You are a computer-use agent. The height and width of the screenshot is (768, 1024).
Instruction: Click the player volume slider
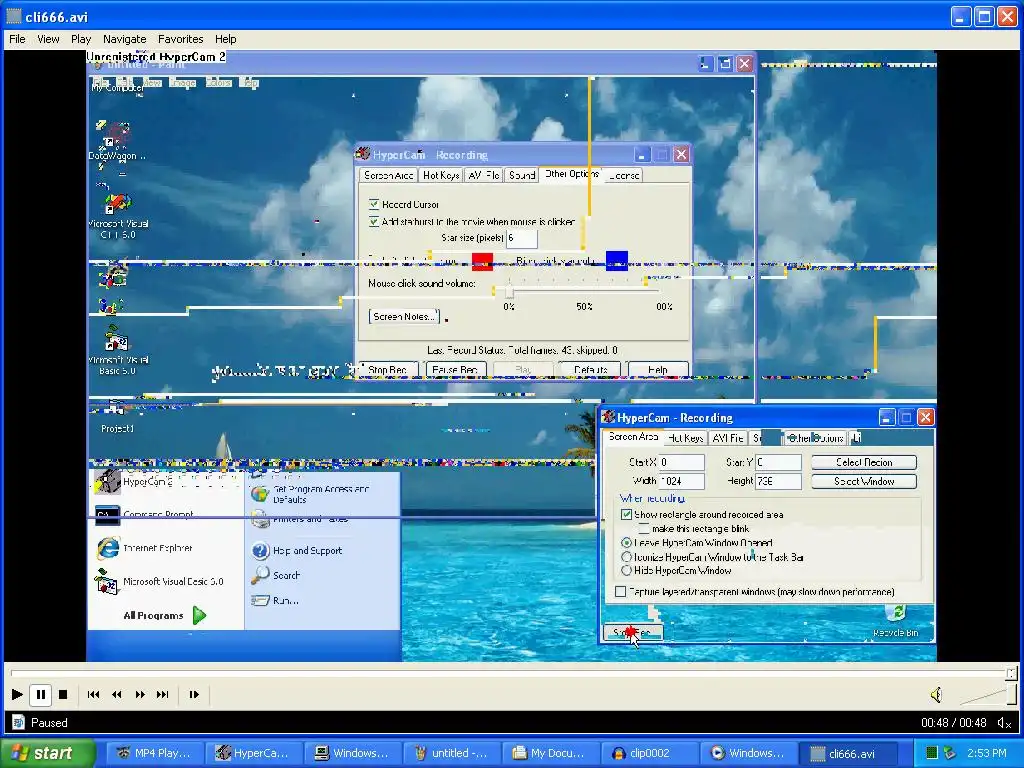click(987, 696)
